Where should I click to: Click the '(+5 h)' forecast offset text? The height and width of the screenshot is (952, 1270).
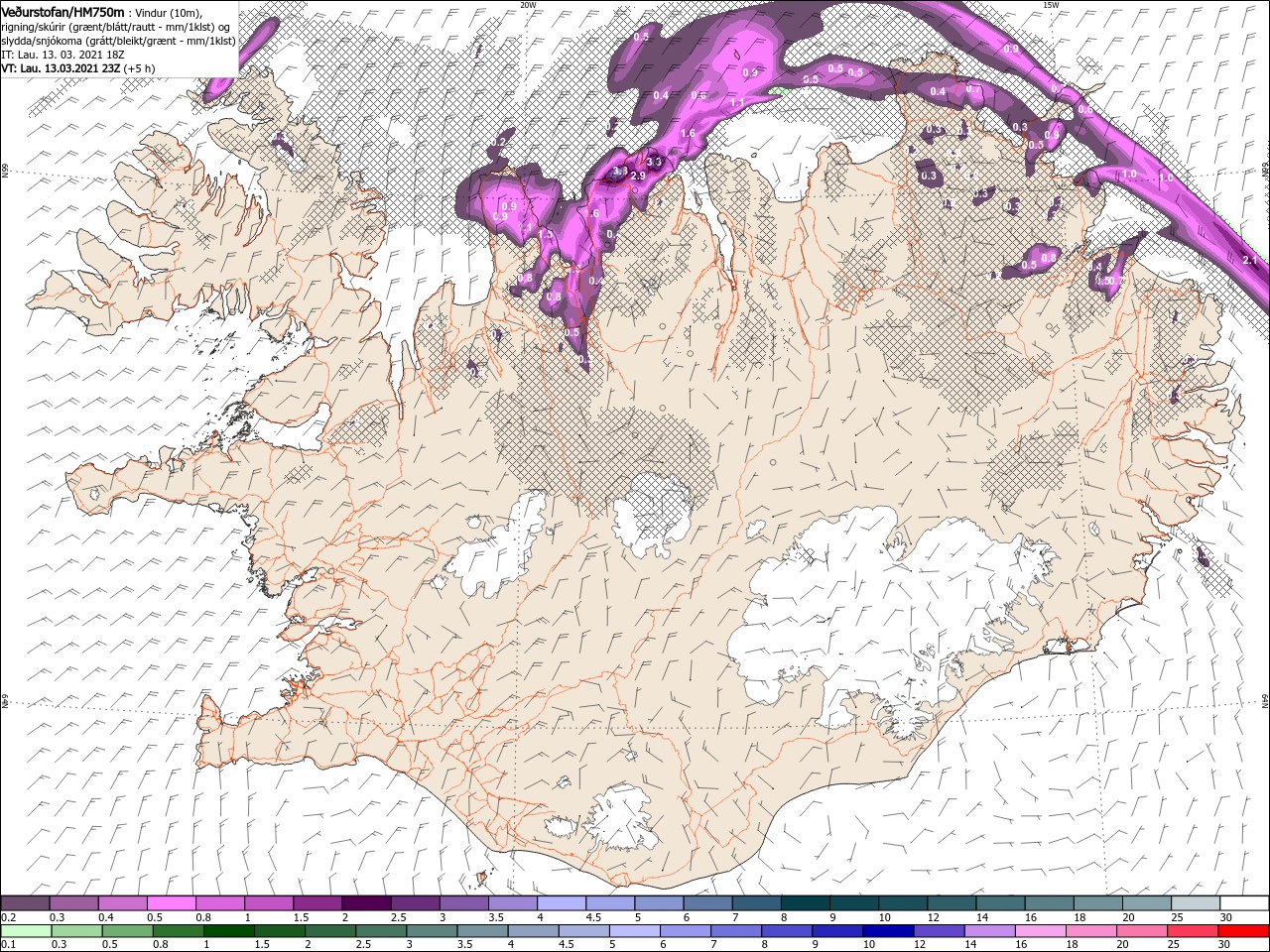[139, 68]
